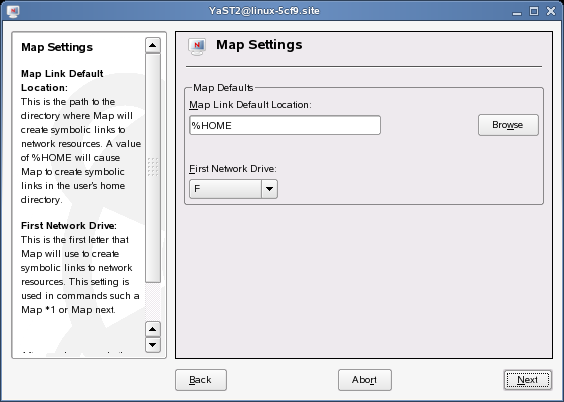
Task: Go to the next step with Next
Action: point(527,380)
